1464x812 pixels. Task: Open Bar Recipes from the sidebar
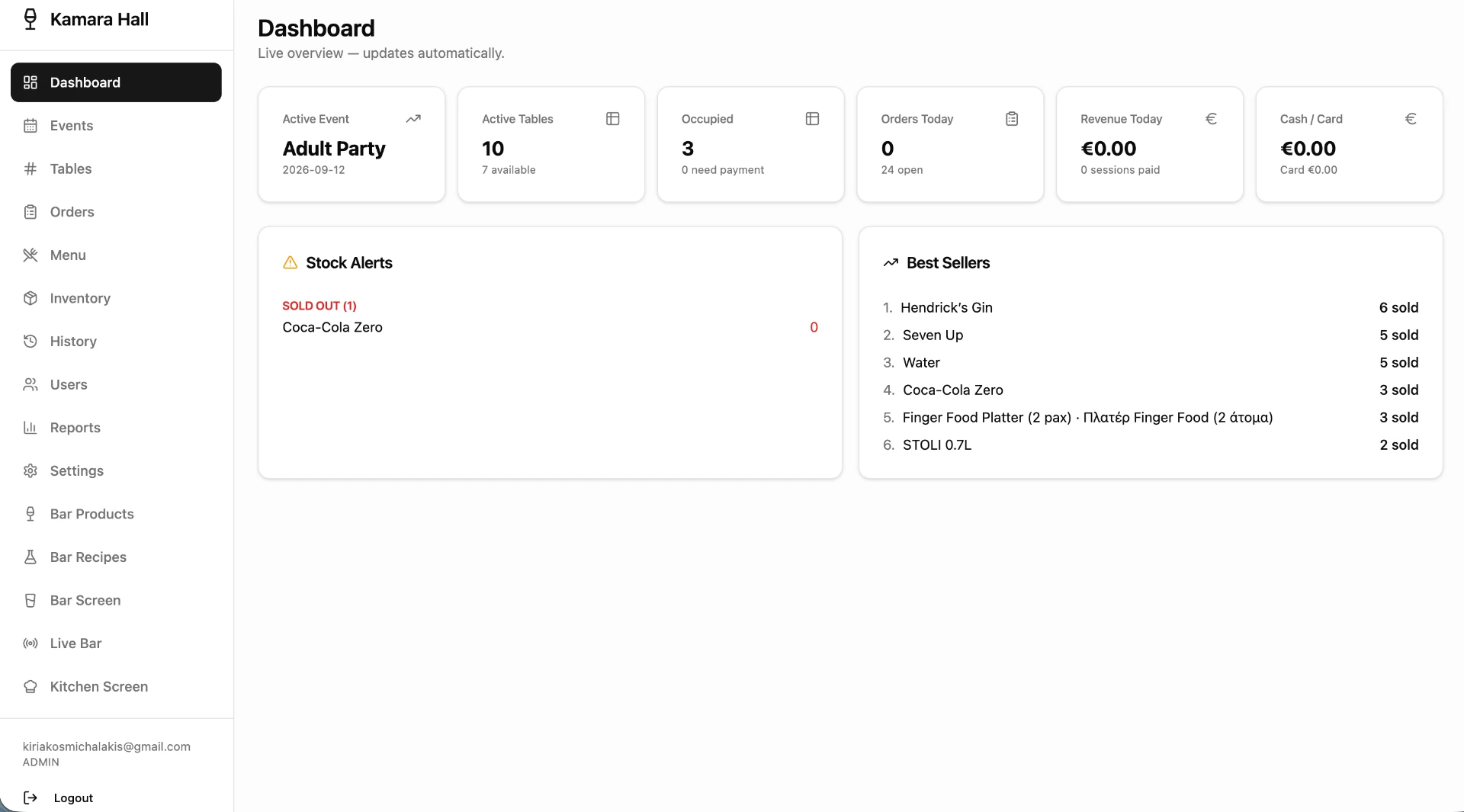tap(116, 557)
